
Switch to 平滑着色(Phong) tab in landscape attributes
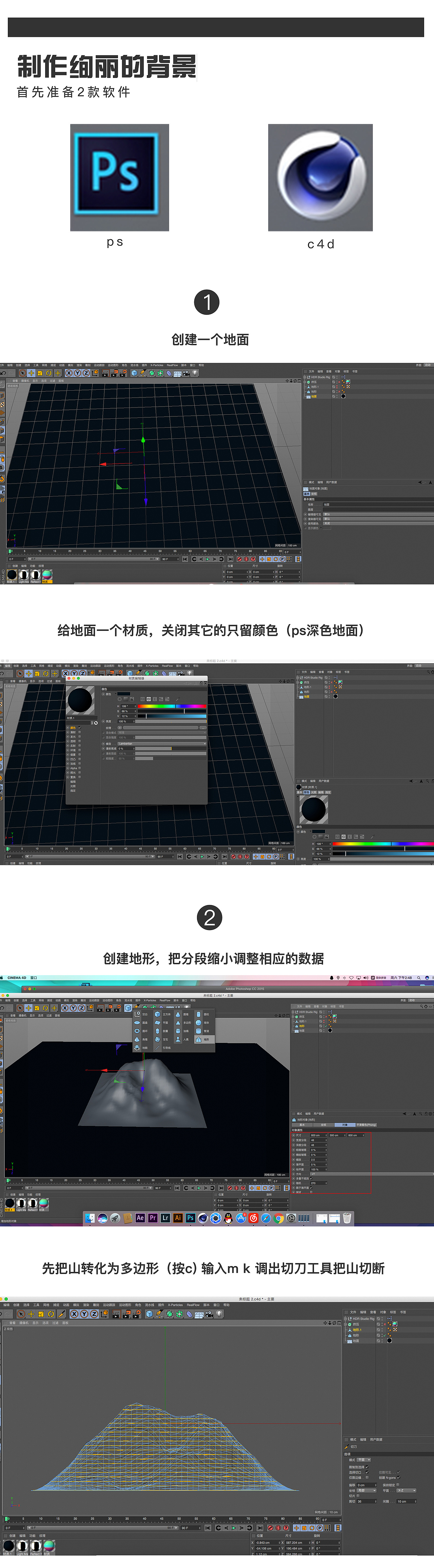click(x=366, y=1125)
